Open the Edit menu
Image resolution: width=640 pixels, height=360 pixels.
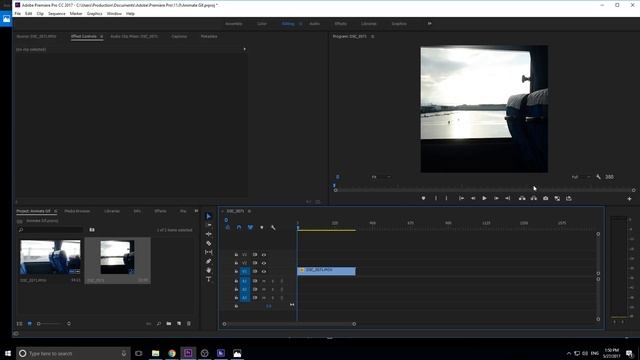pyautogui.click(x=29, y=13)
